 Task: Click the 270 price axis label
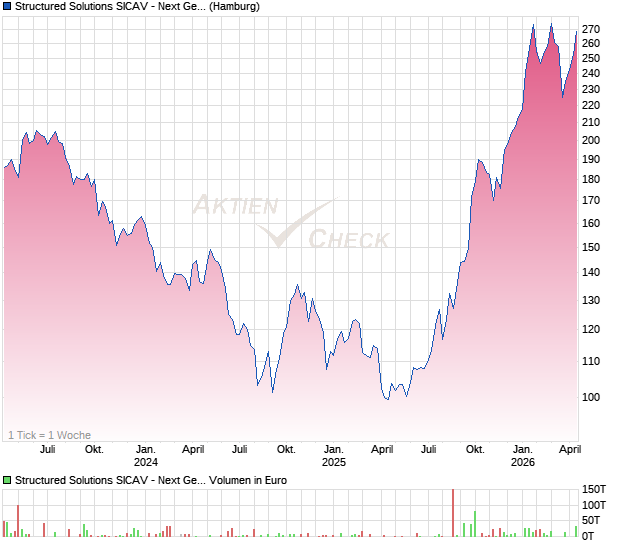pos(591,29)
